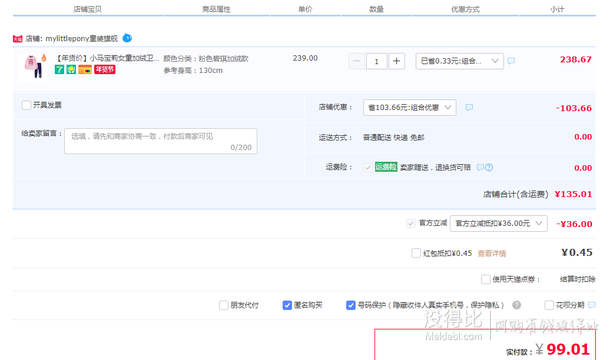Check the 朋友代付 checkbox
This screenshot has height=360, width=610.
click(x=224, y=305)
